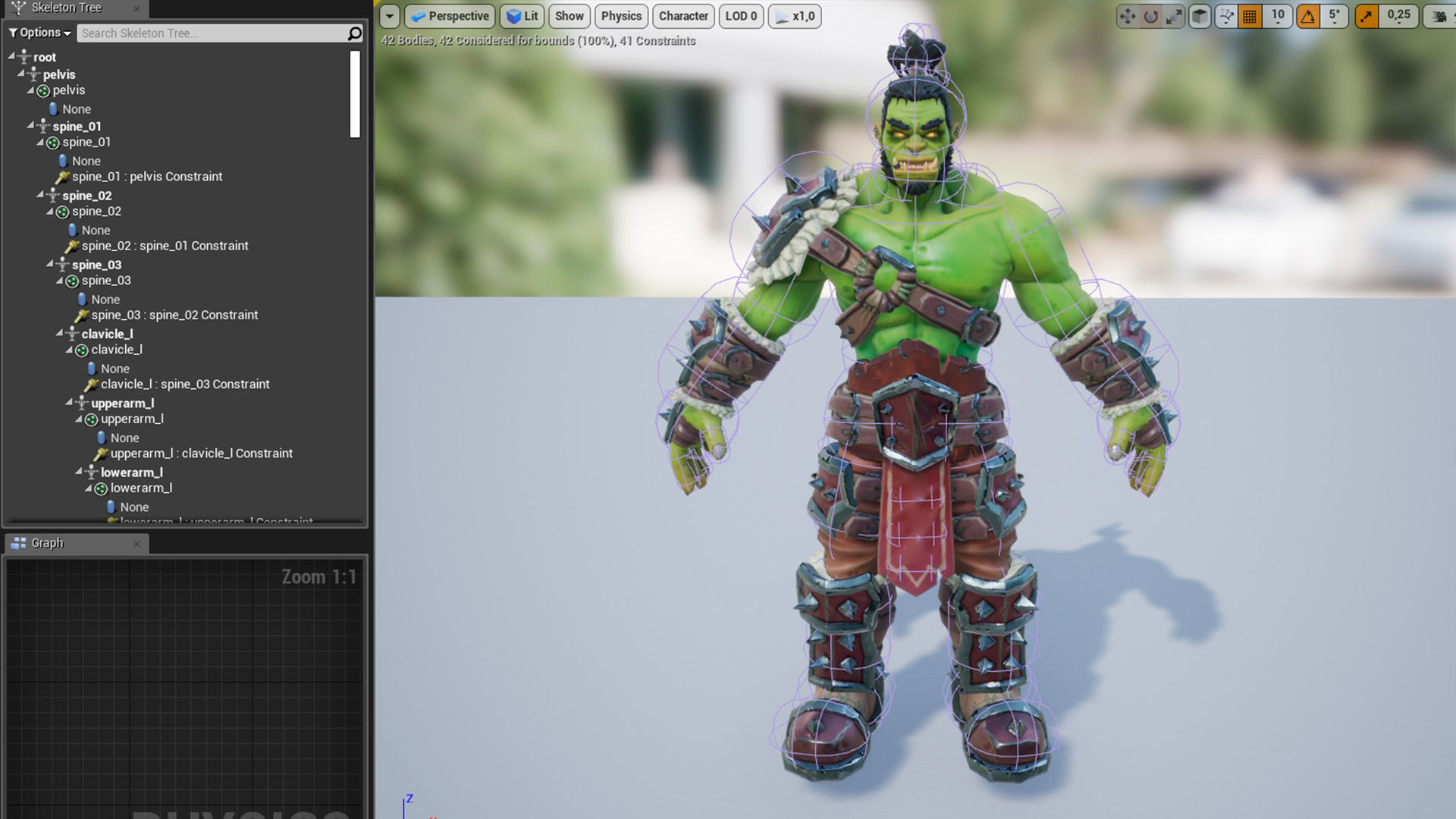Select the pelvis physics body icon

(x=43, y=91)
